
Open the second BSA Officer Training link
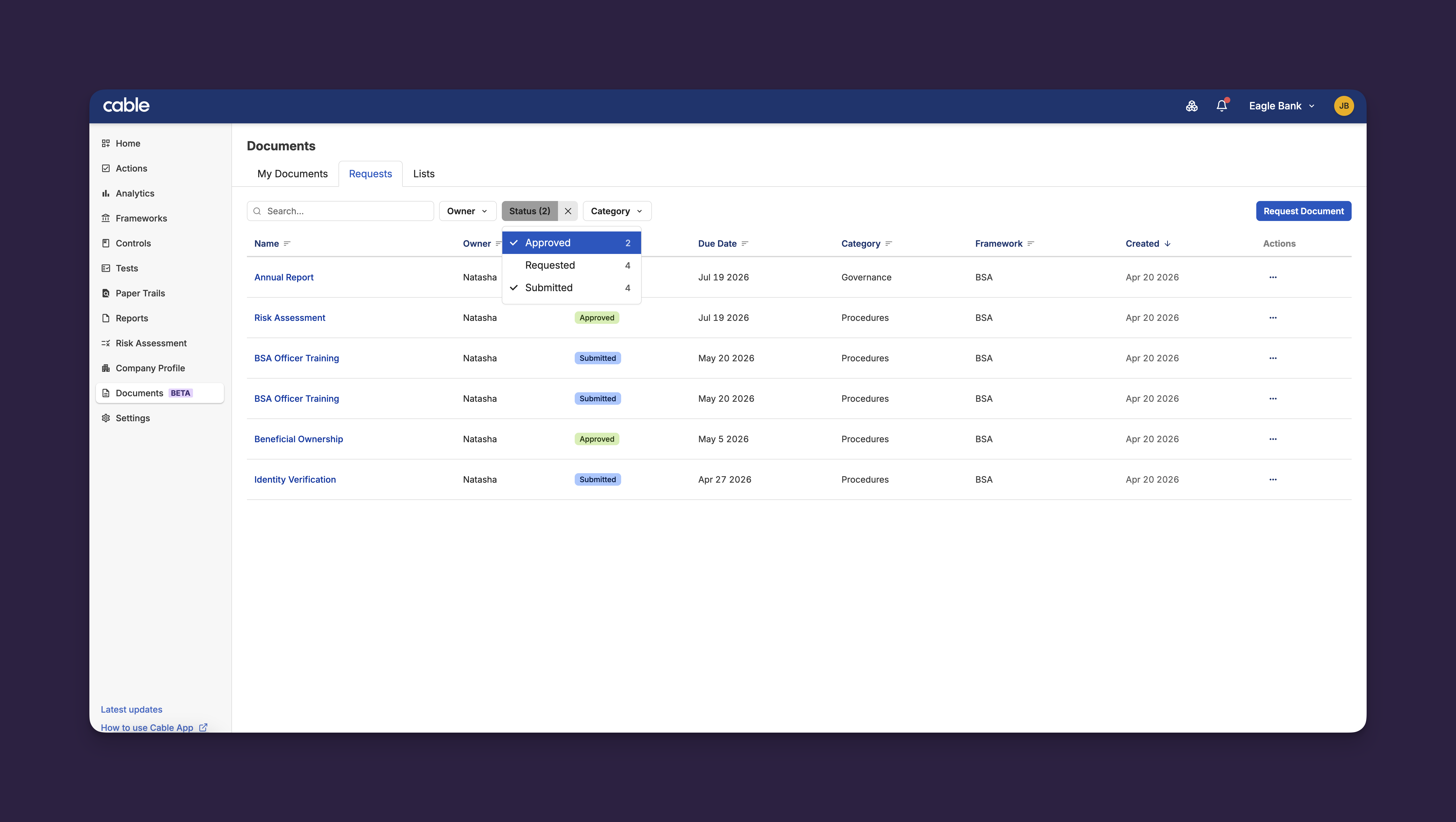297,399
